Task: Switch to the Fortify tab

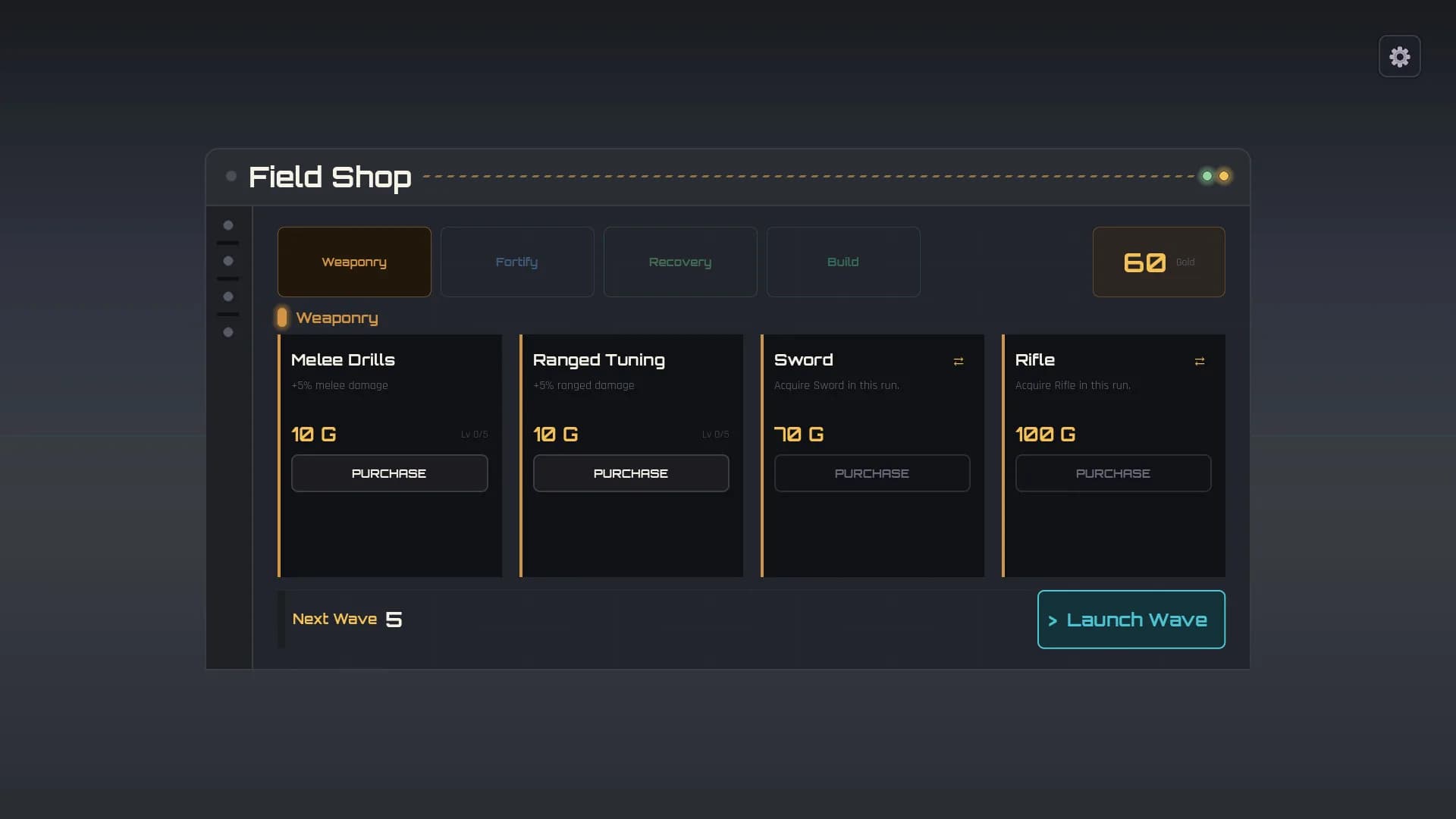Action: pos(517,262)
